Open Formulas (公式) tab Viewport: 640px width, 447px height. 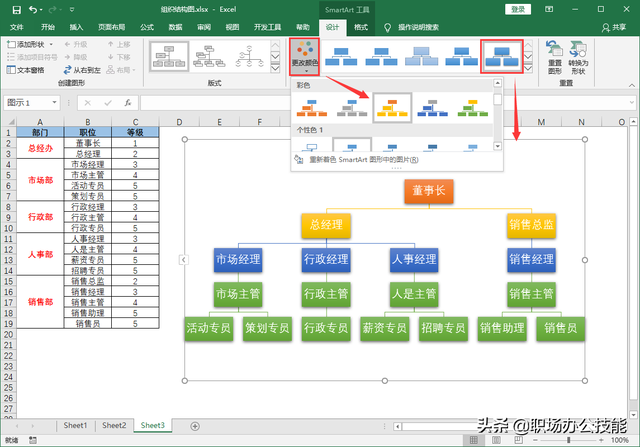(x=147, y=27)
